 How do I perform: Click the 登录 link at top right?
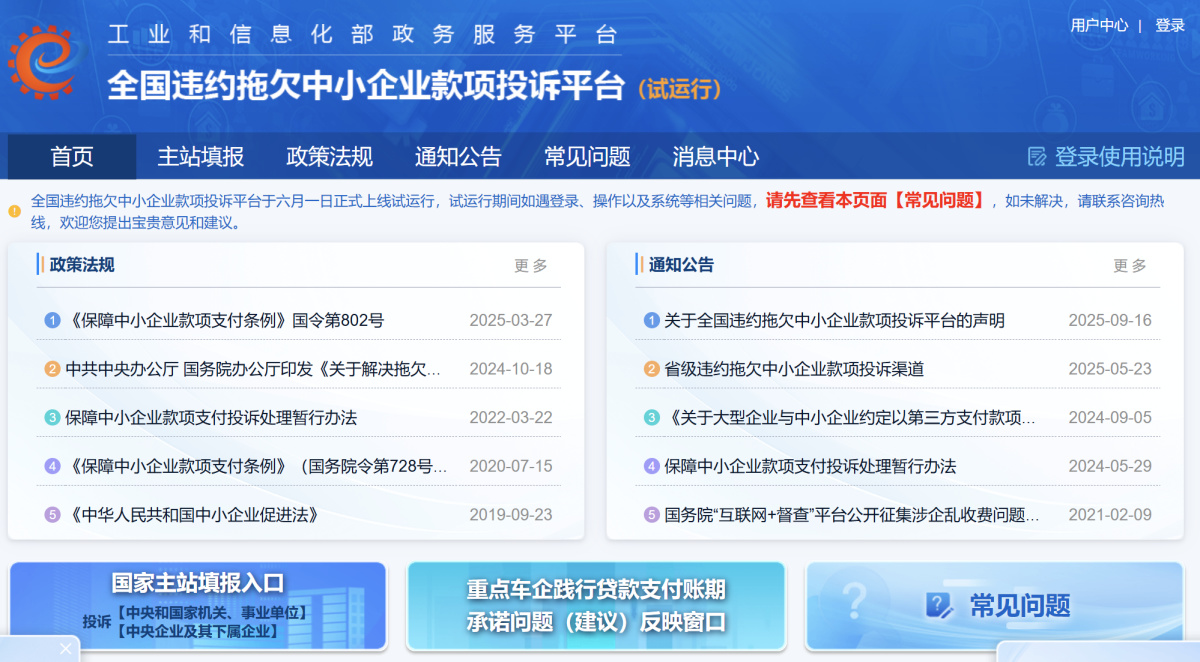[1169, 26]
